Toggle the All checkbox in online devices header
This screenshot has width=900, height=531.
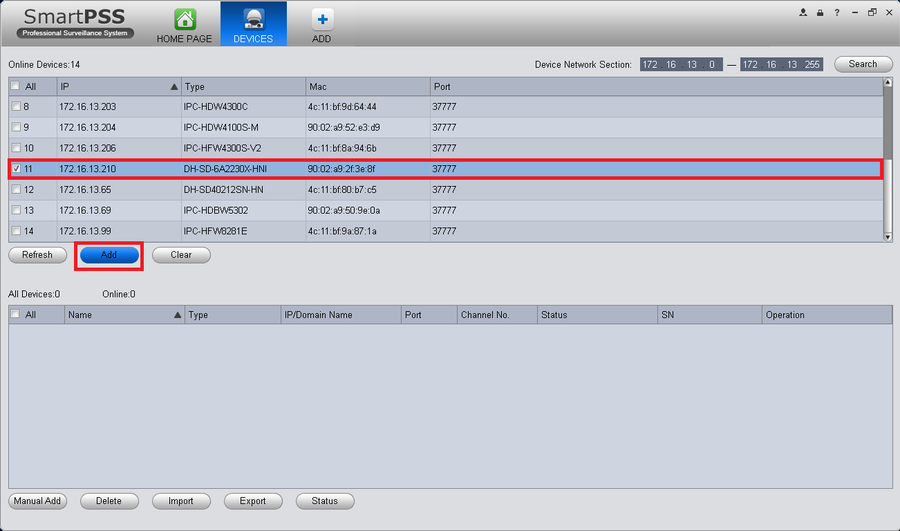click(x=15, y=86)
